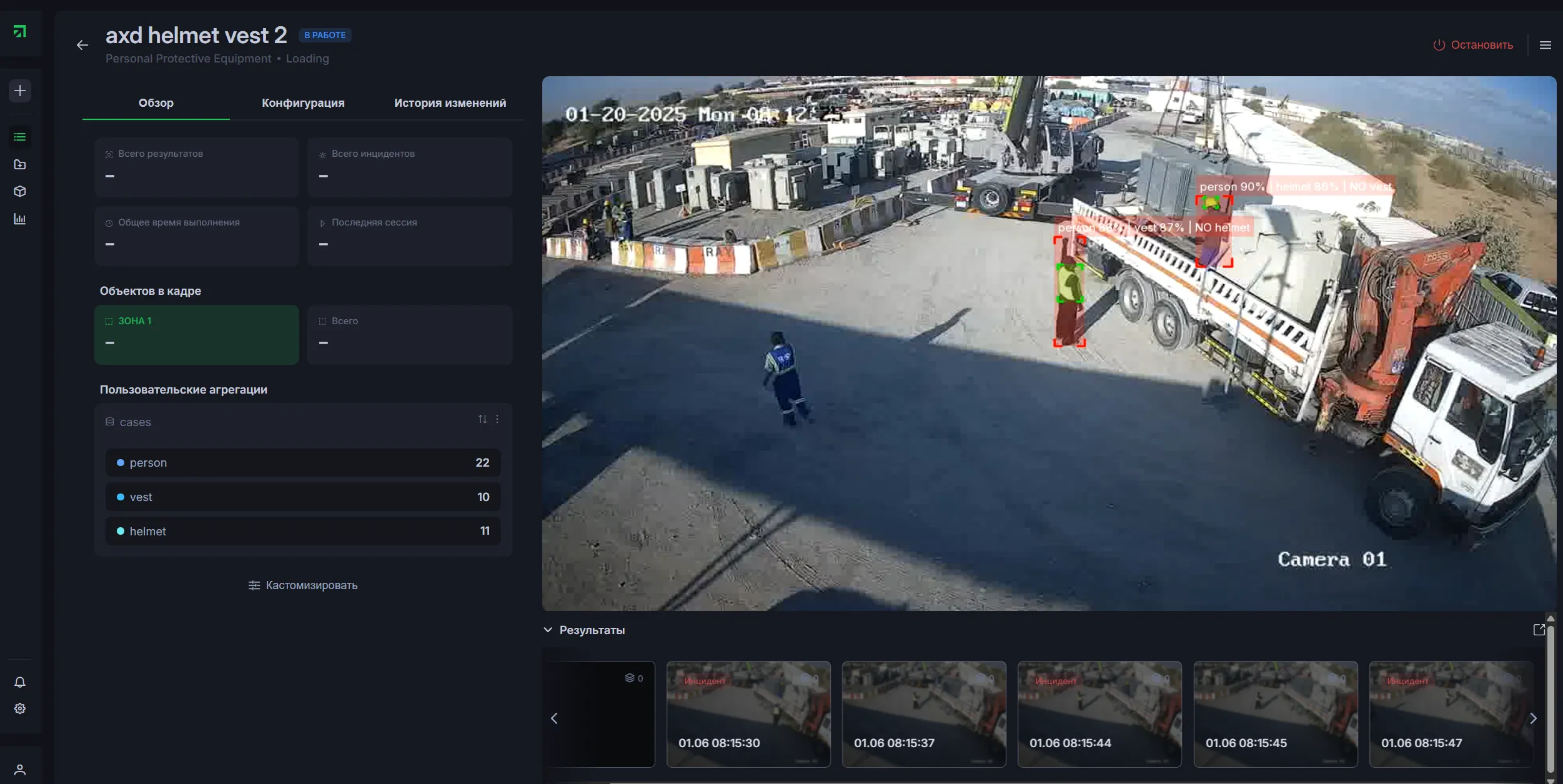This screenshot has height=784, width=1563.
Task: Select the ЗОНА 1 zone card
Action: [x=197, y=335]
